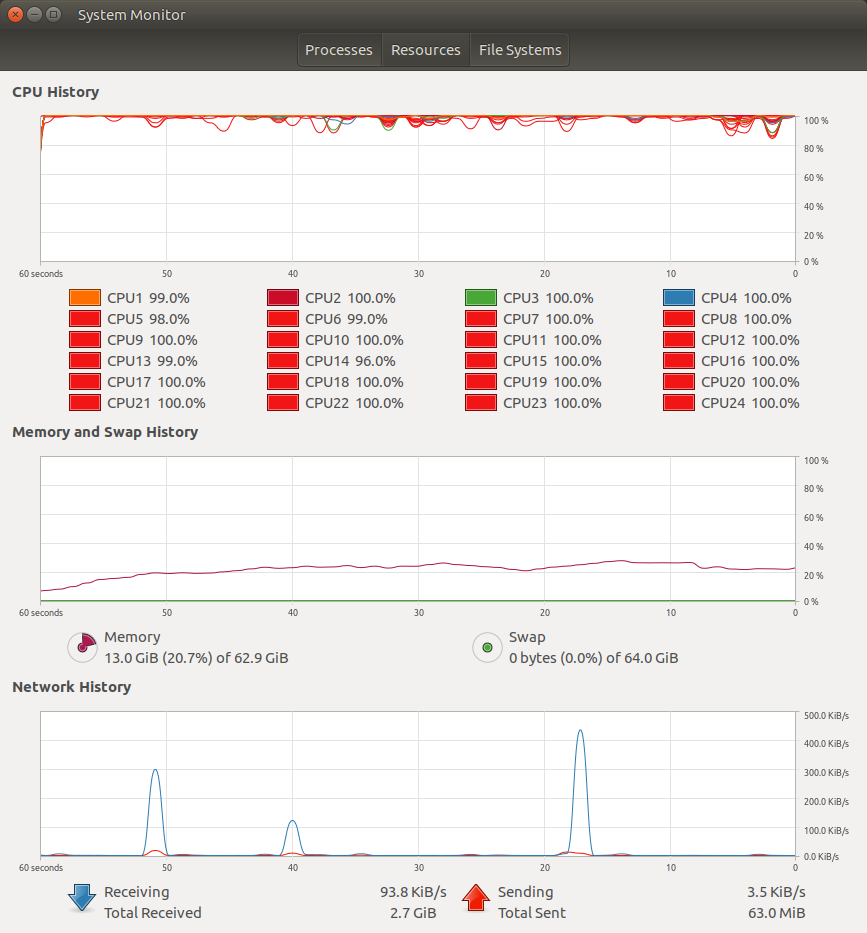This screenshot has height=933, width=867.
Task: Click the Network History section heading
Action: (71, 687)
